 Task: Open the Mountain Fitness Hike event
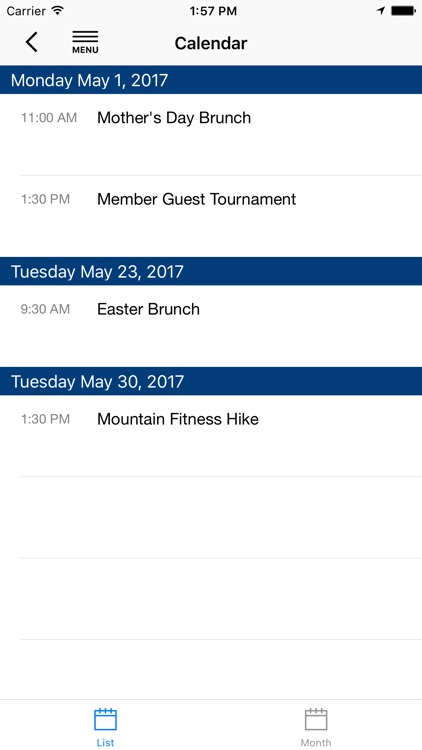tap(211, 436)
